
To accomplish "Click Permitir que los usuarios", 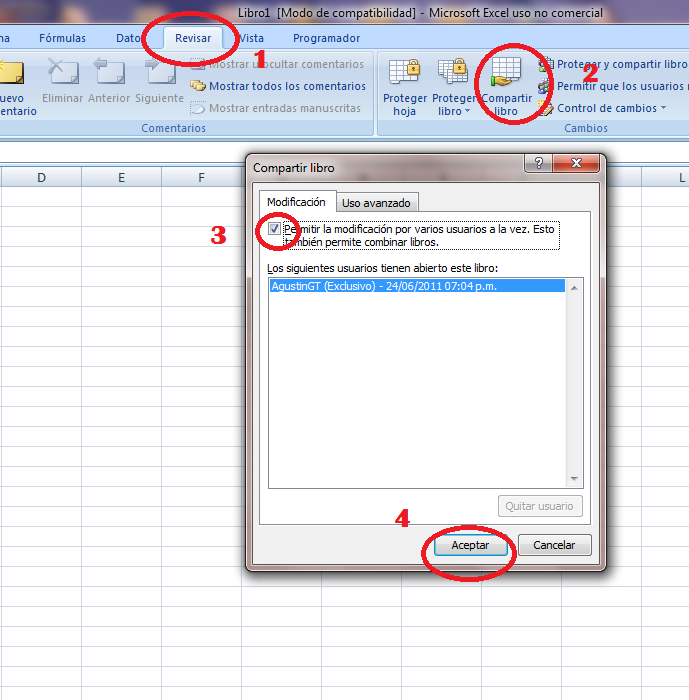I will (x=614, y=86).
